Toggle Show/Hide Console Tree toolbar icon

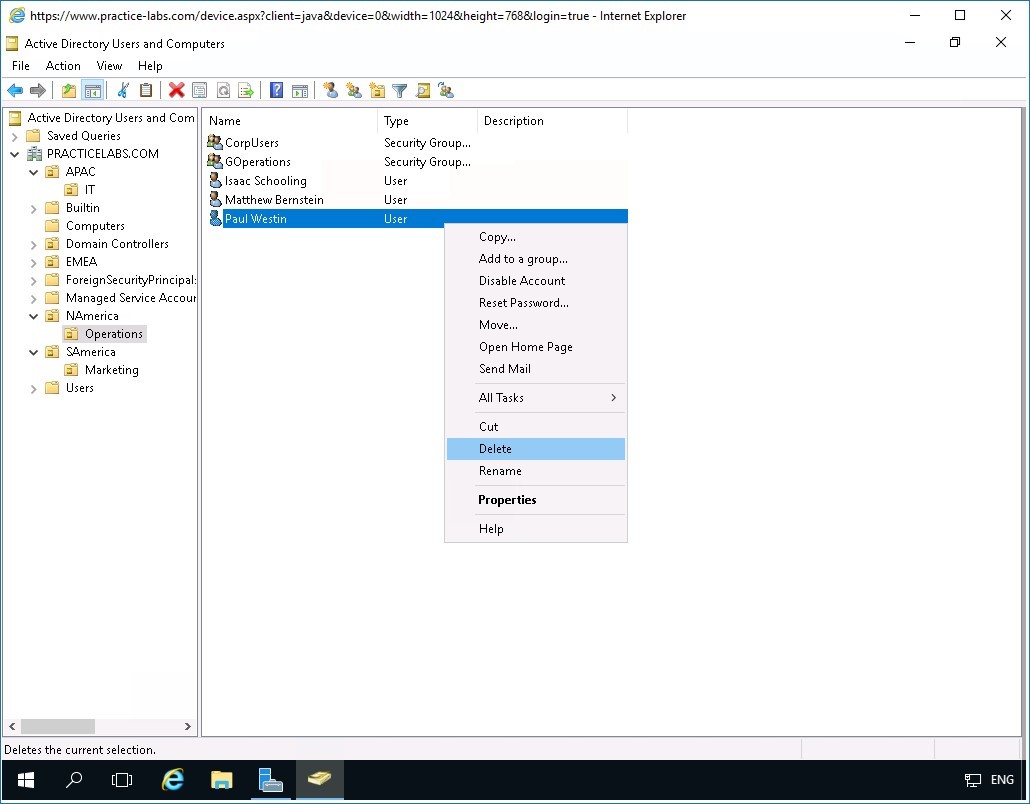point(93,90)
